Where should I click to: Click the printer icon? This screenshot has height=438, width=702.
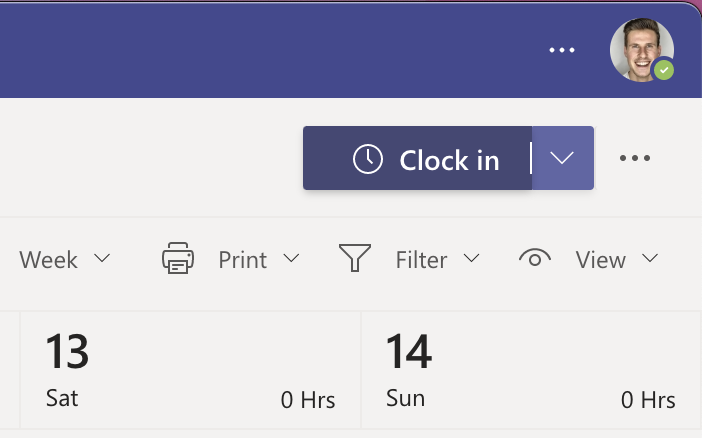click(178, 259)
